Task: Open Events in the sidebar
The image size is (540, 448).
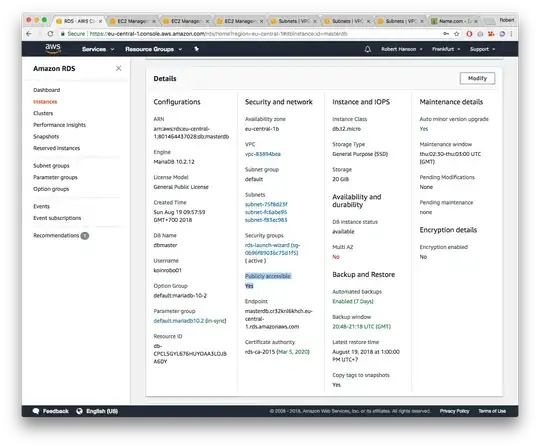Action: pos(41,207)
